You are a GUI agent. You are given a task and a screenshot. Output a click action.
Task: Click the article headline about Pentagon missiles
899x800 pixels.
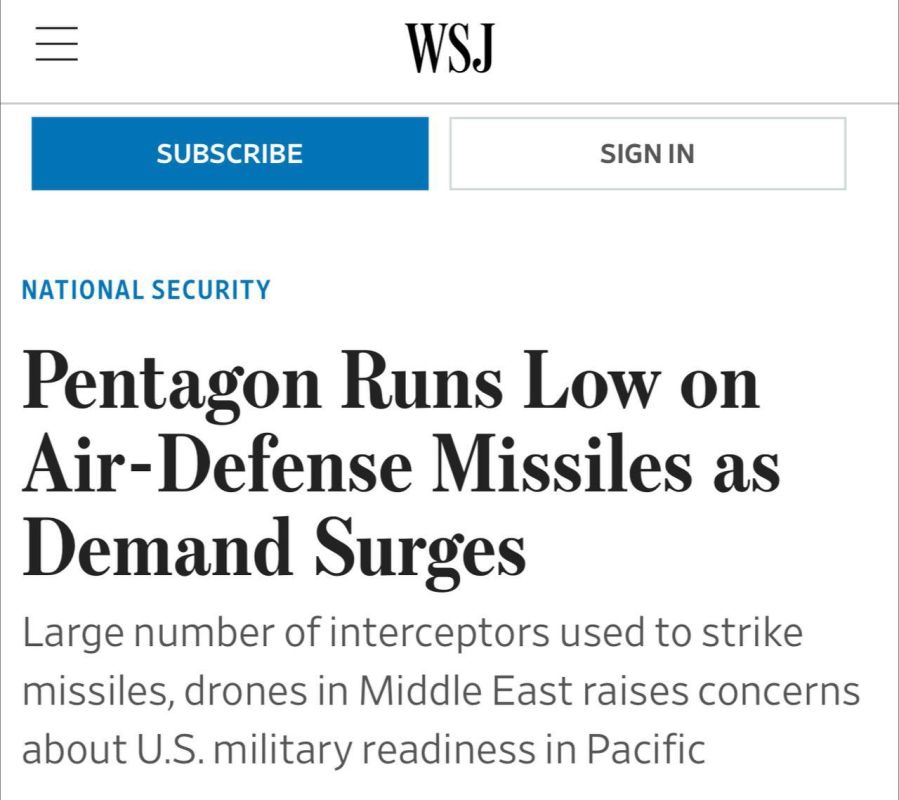[400, 466]
